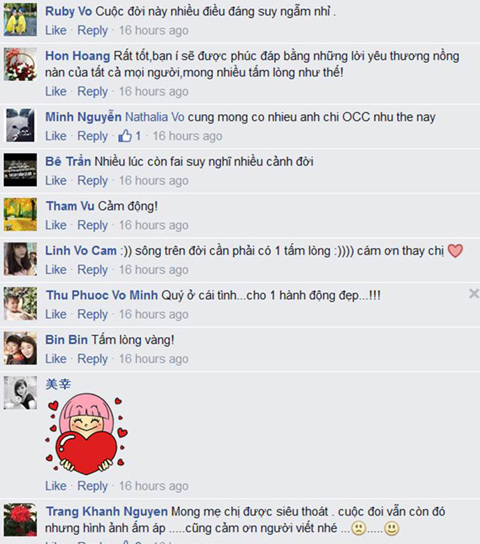The width and height of the screenshot is (480, 544).
Task: Click Bê Trần's dark profile picture
Action: 20,170
